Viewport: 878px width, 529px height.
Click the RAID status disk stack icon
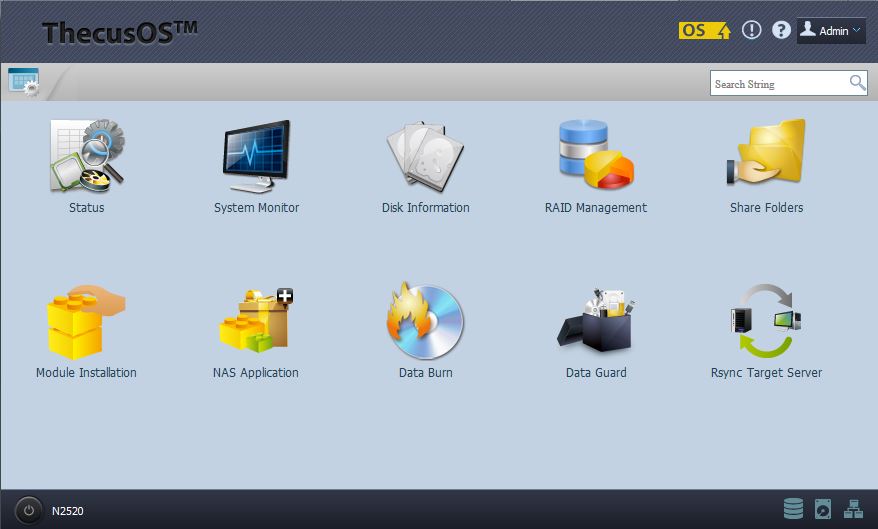(x=793, y=509)
